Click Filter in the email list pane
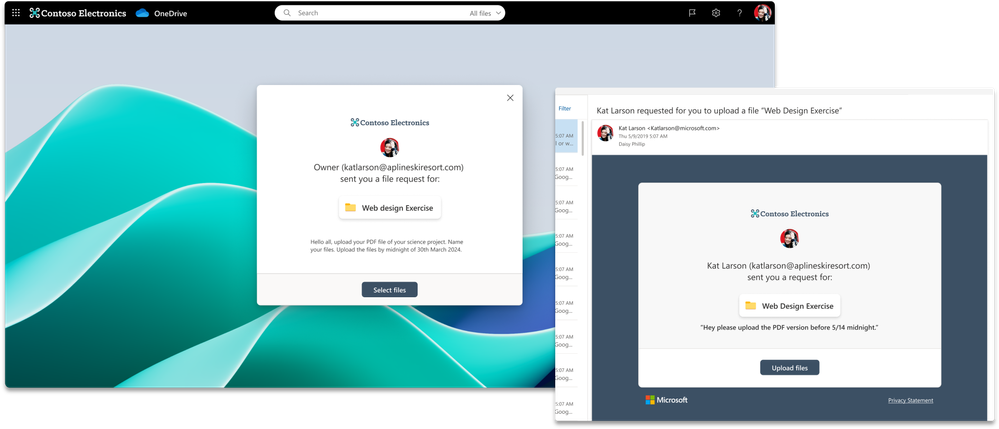The height and width of the screenshot is (429, 999). tap(564, 109)
